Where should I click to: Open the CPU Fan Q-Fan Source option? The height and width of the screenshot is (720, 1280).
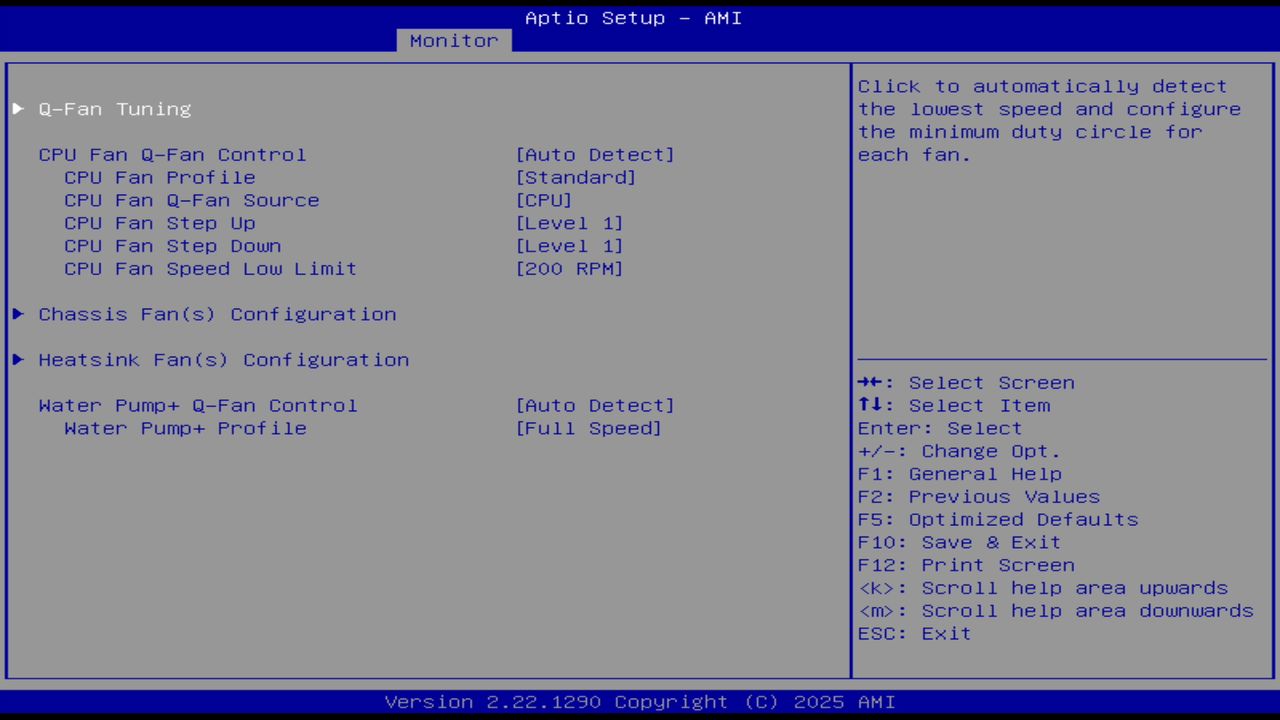click(544, 200)
